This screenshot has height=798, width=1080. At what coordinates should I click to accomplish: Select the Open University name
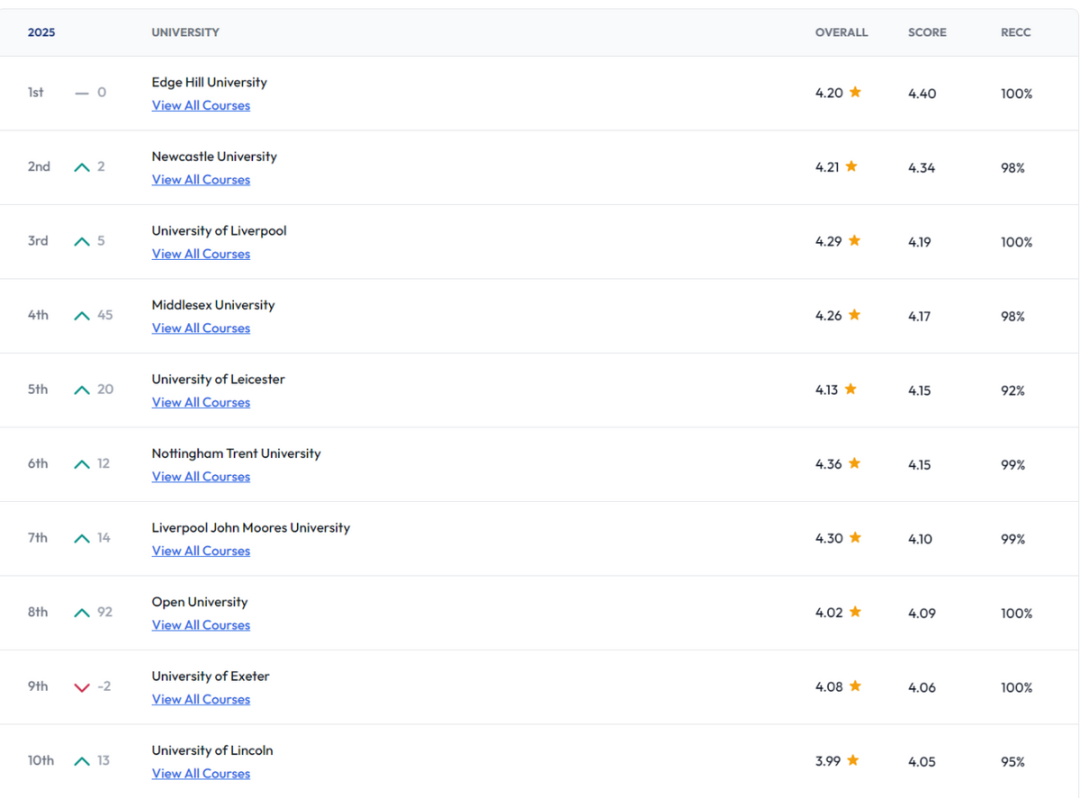[x=200, y=602]
